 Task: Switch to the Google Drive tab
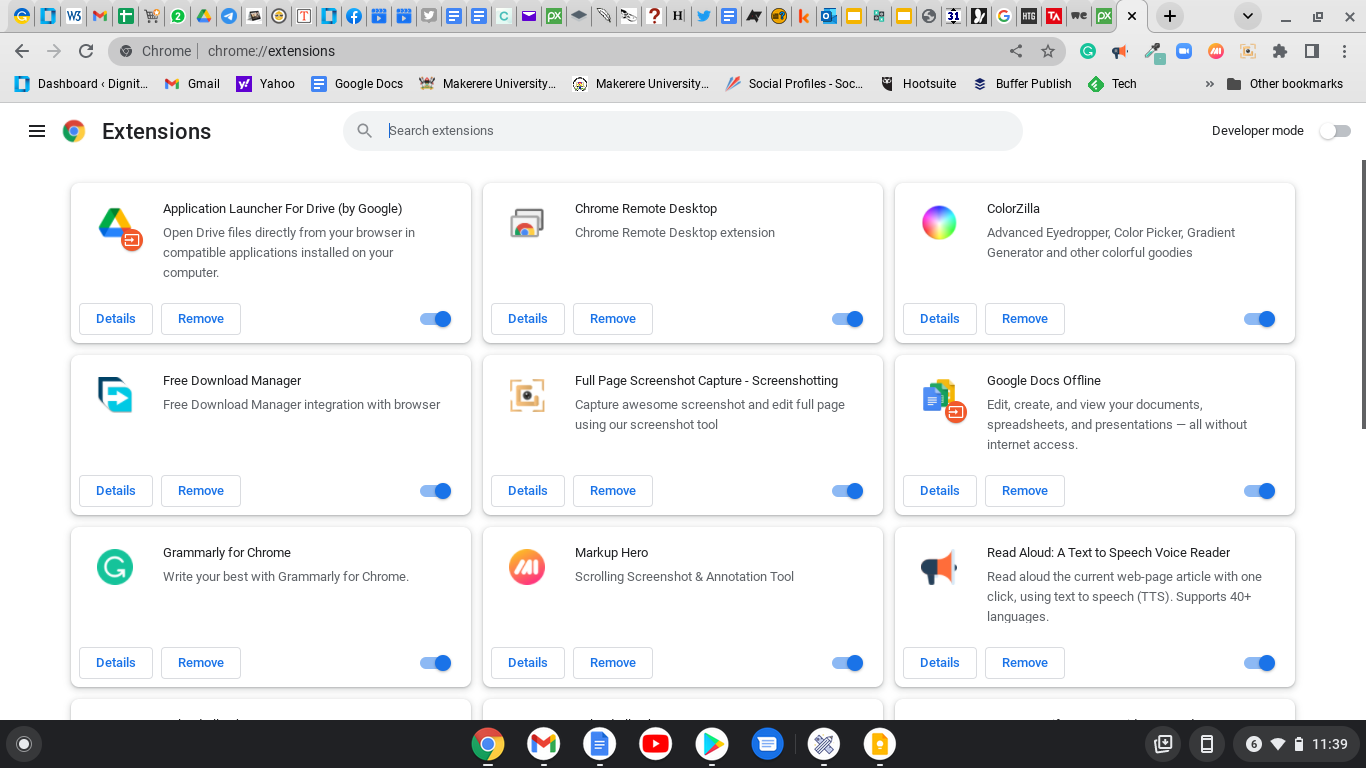tap(203, 16)
